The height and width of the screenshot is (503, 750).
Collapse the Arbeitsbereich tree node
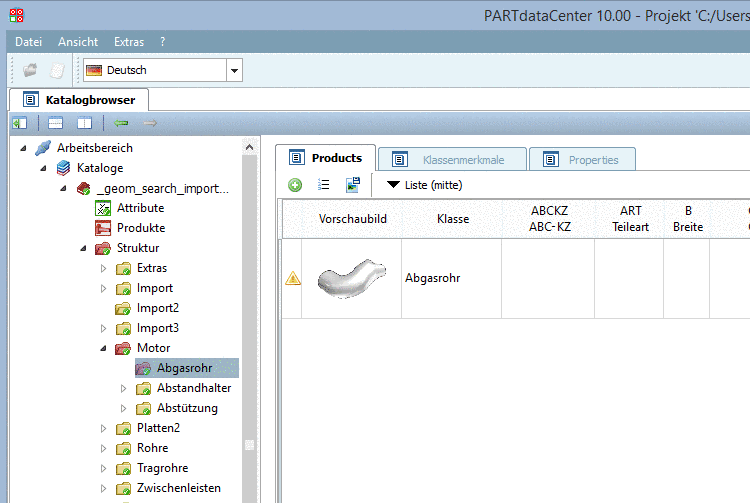pyautogui.click(x=23, y=148)
